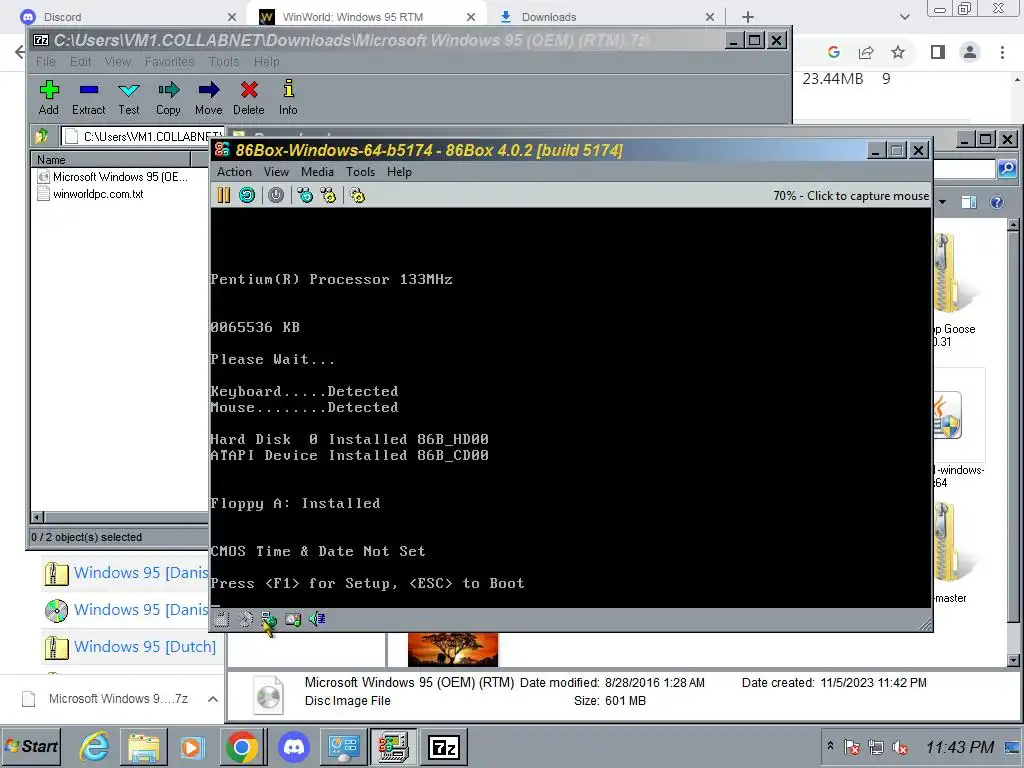This screenshot has height=768, width=1024.
Task: Open the Favorites menu in 7-Zip
Action: coord(170,61)
